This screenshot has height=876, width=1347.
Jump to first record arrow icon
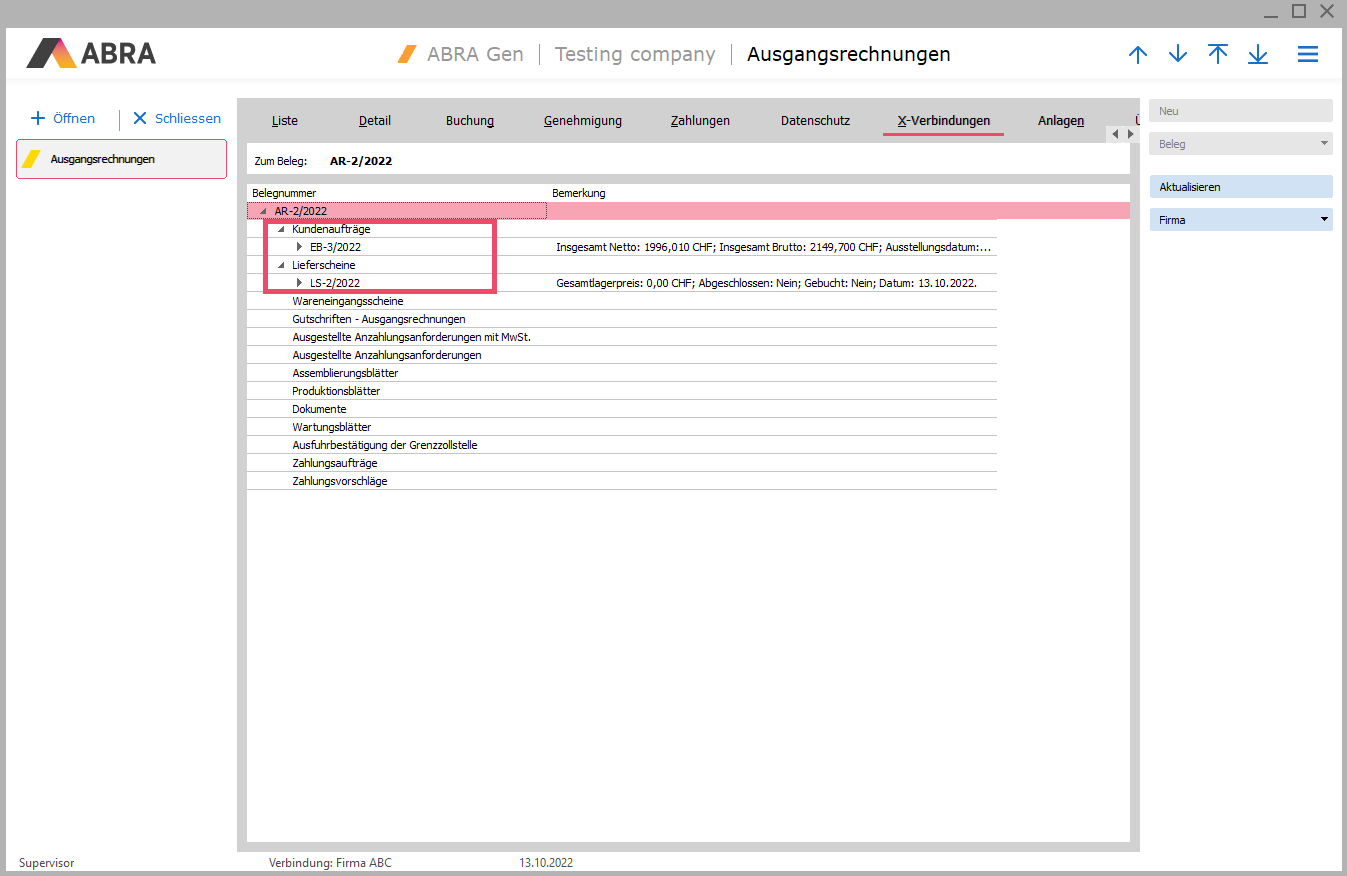[x=1218, y=55]
